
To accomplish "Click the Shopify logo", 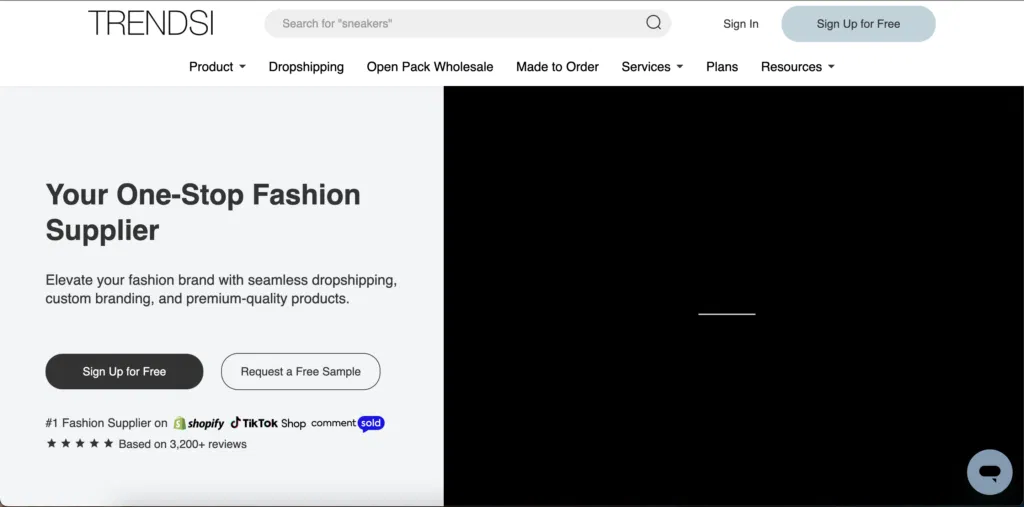I will point(199,423).
